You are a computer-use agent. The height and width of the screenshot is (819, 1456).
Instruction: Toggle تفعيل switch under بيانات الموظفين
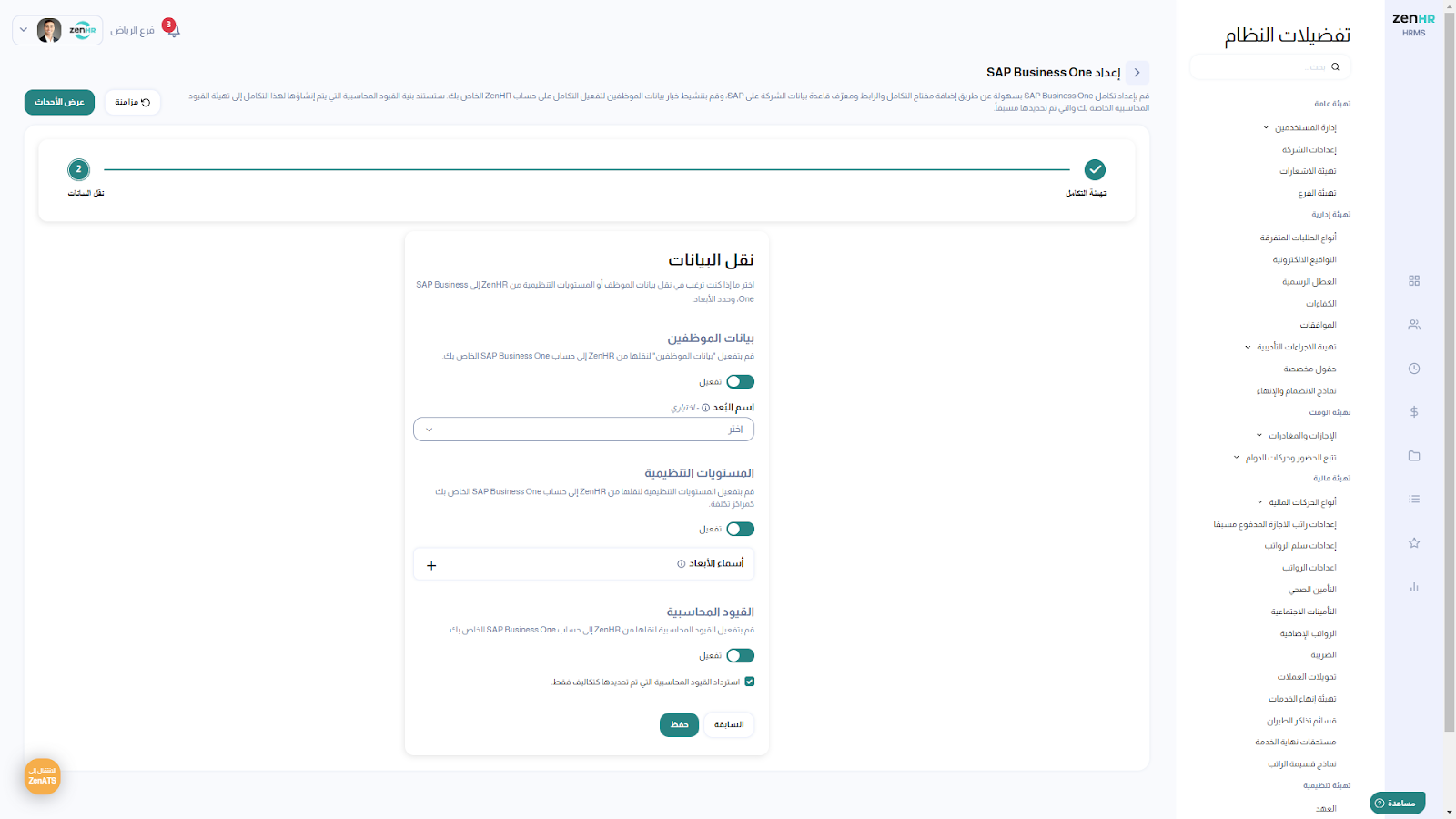[740, 382]
